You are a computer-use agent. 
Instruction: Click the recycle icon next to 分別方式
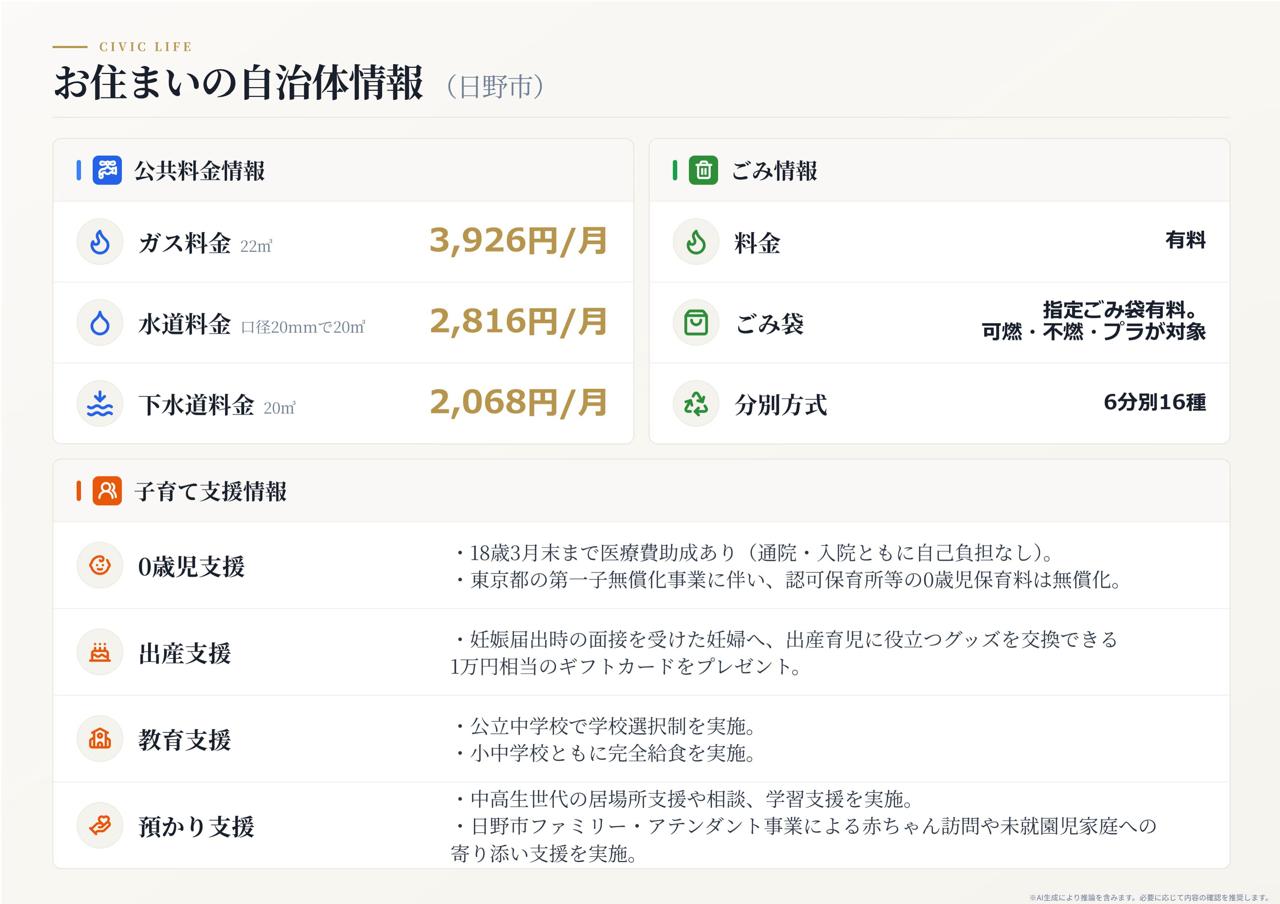click(x=696, y=404)
